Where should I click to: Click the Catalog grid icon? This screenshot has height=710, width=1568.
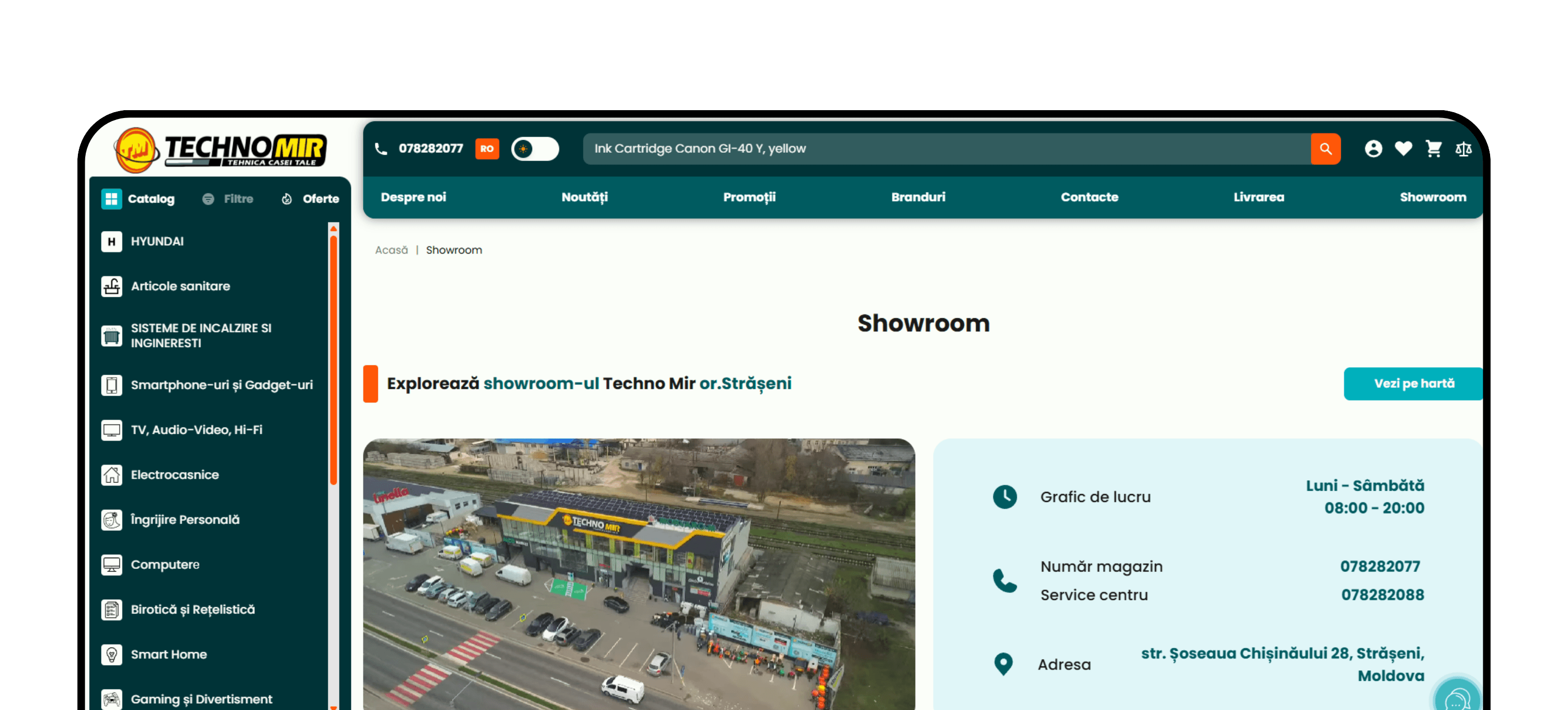(x=111, y=199)
